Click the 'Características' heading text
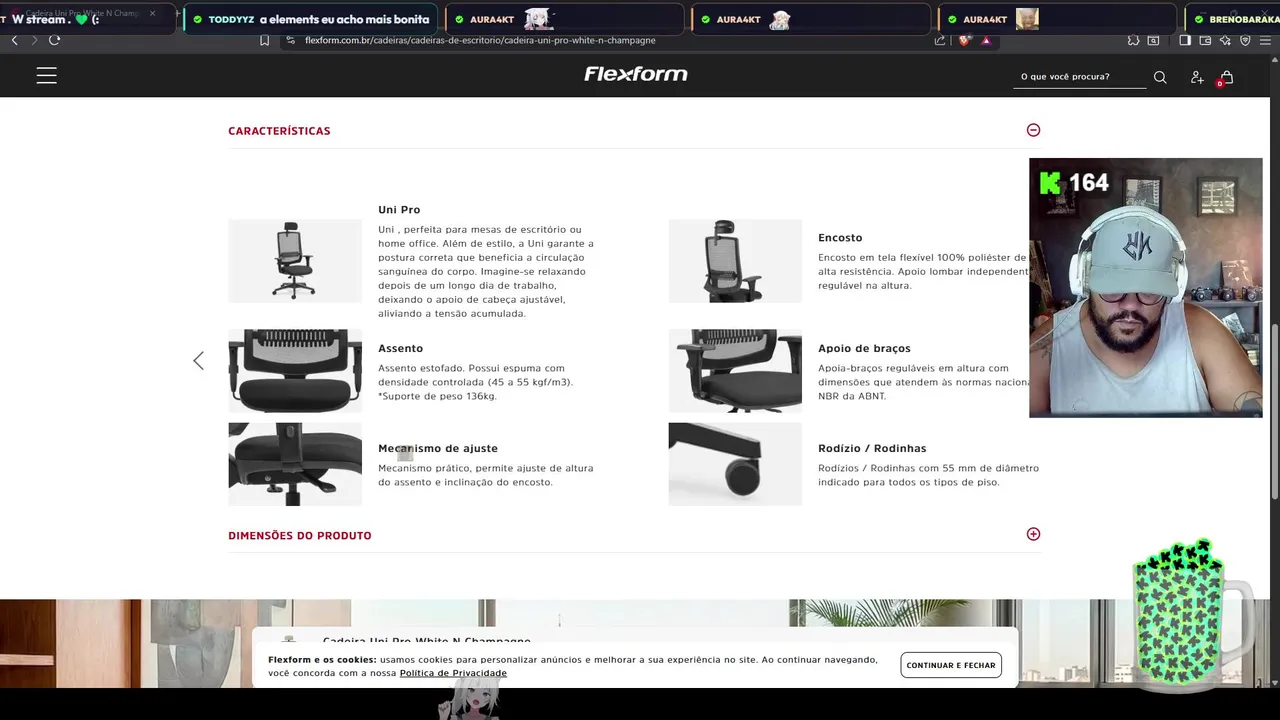 tap(279, 131)
